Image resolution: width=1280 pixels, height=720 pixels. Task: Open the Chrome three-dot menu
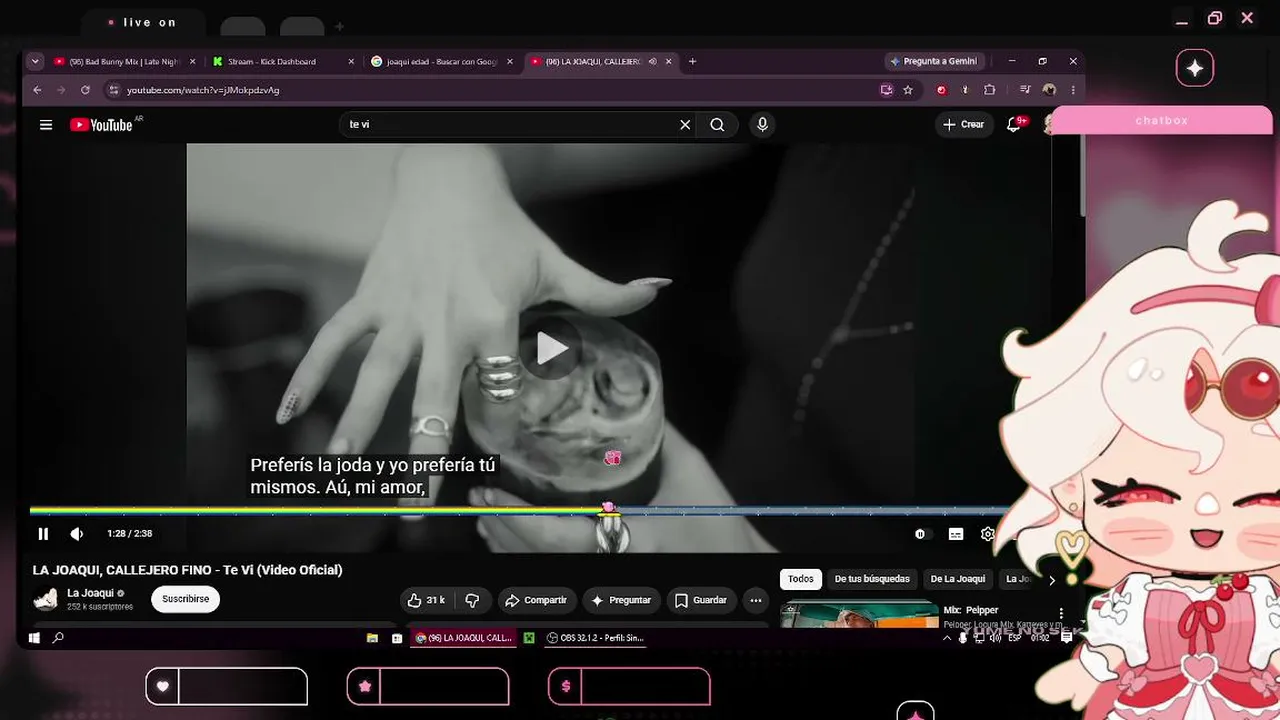tap(1072, 90)
